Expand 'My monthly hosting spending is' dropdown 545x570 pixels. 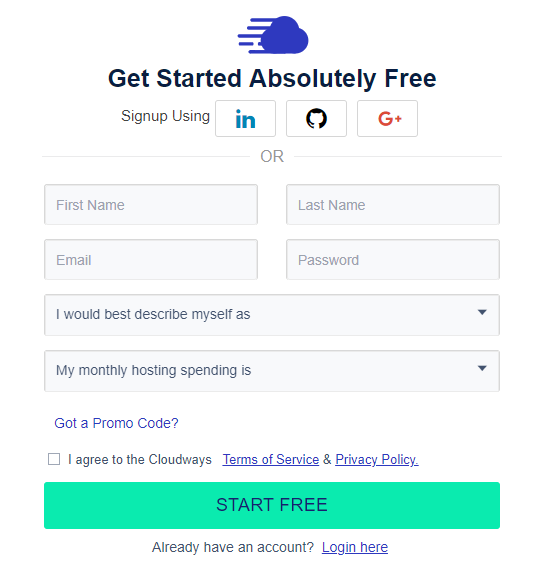272,371
